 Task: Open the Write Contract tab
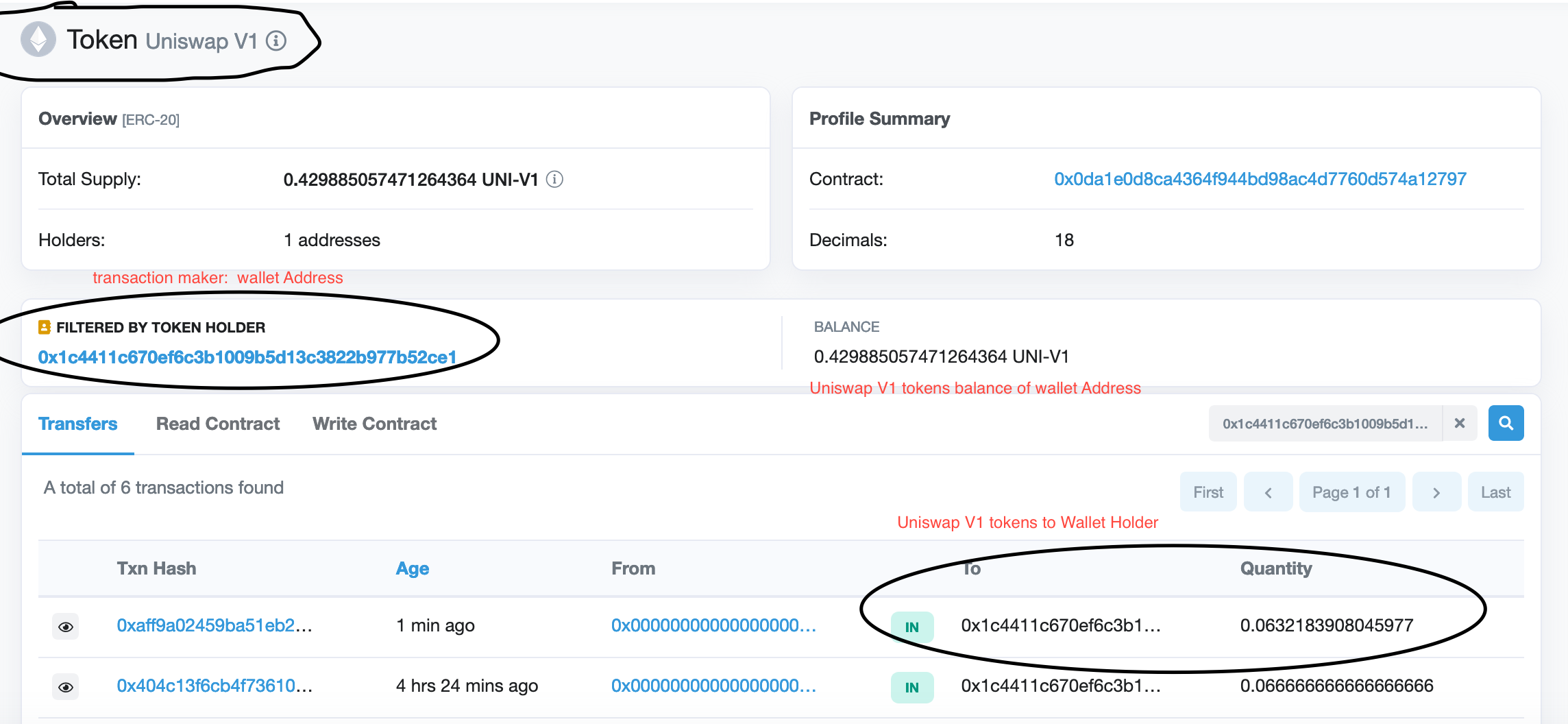coord(375,424)
